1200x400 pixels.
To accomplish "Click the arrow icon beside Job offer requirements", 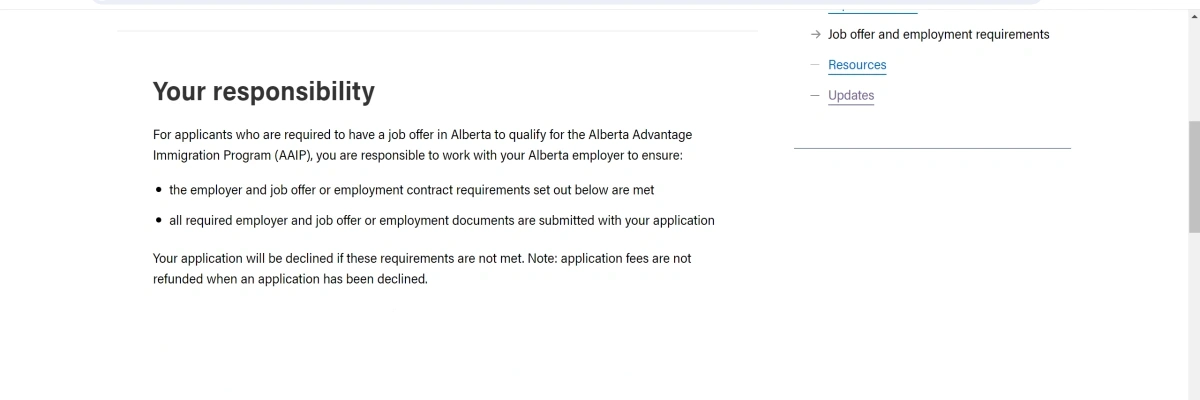I will click(816, 34).
